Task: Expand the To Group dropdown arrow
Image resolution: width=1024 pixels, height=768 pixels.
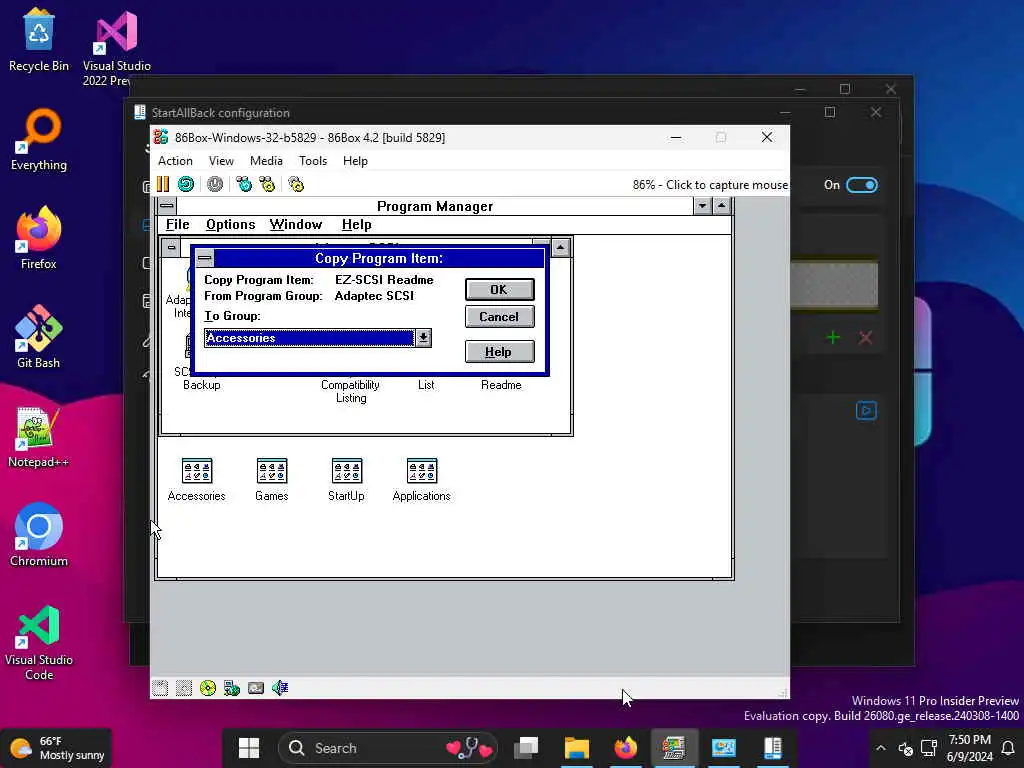Action: [x=423, y=338]
